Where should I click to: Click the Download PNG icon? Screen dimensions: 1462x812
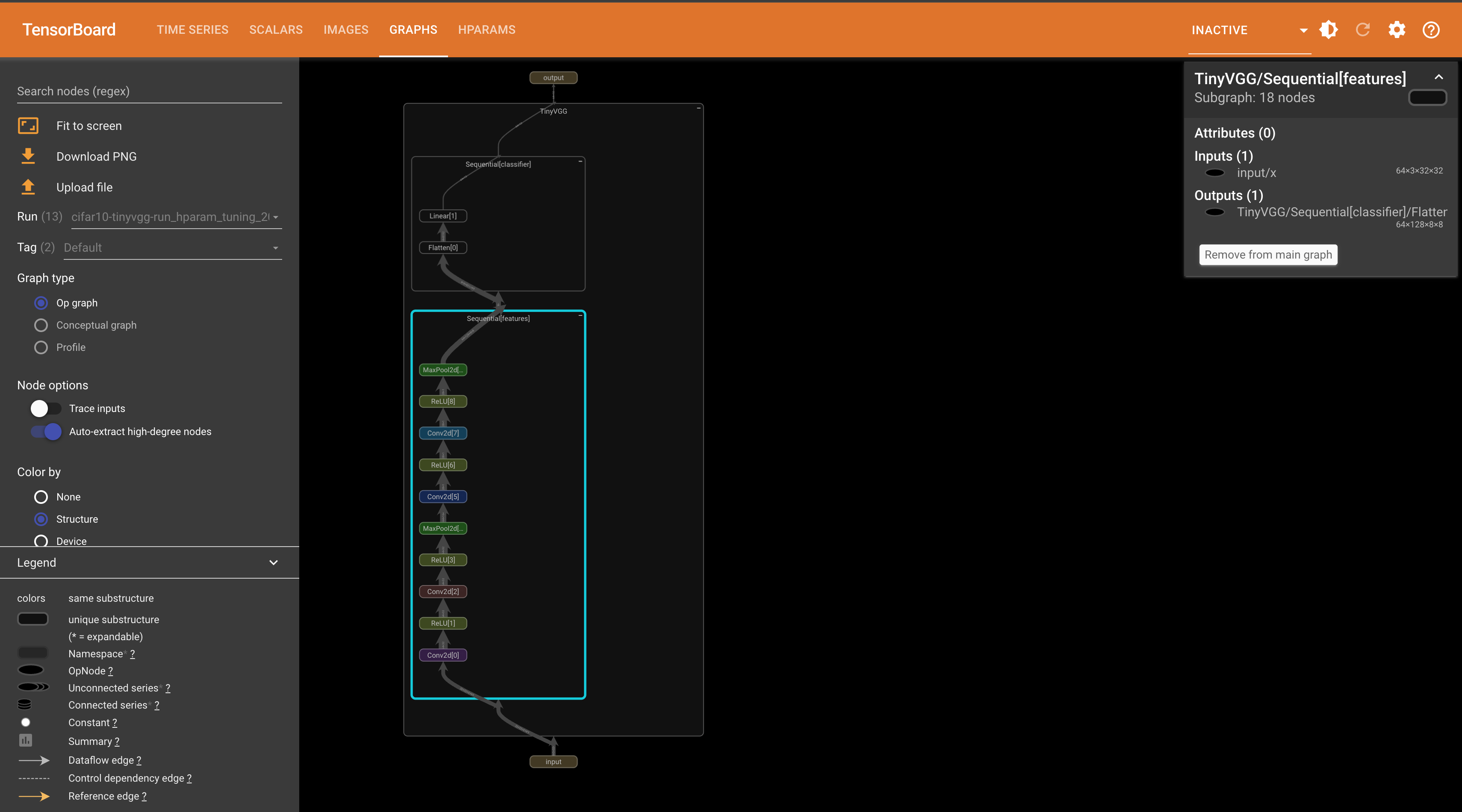pos(28,156)
